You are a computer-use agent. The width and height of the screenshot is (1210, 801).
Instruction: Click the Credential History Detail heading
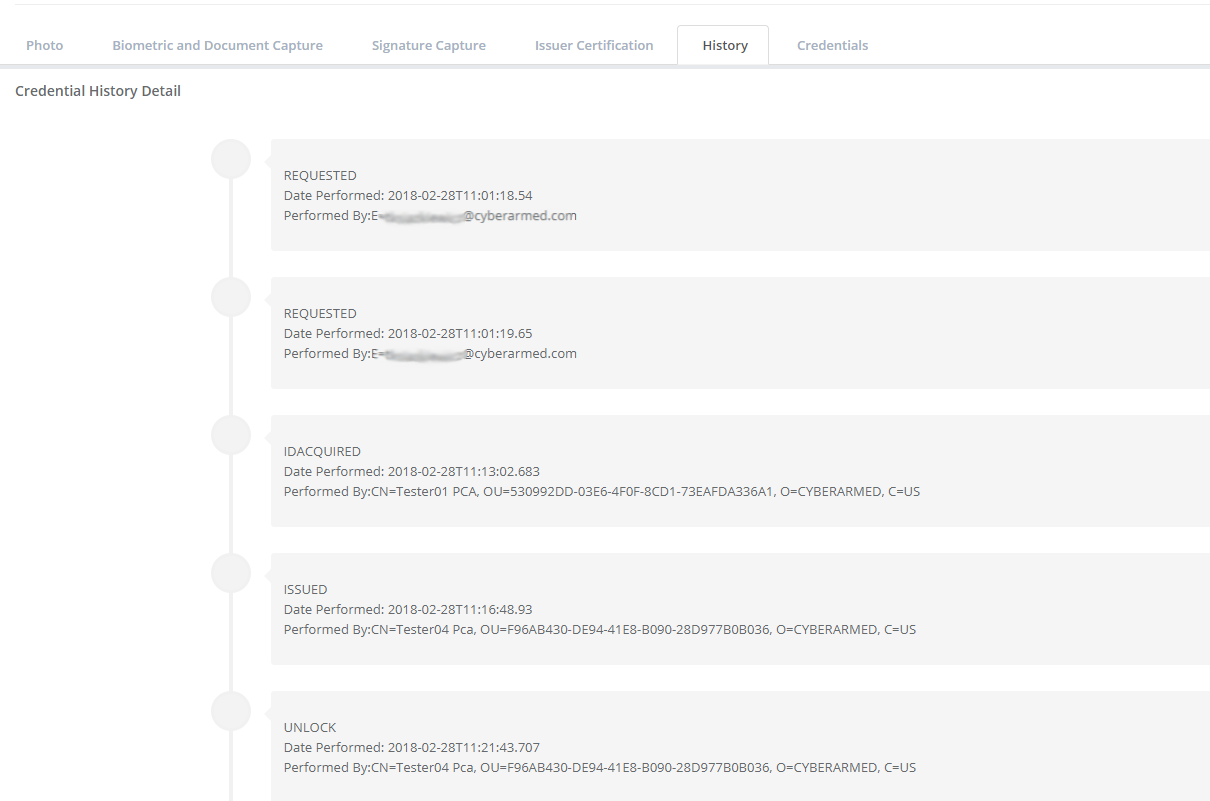tap(98, 91)
